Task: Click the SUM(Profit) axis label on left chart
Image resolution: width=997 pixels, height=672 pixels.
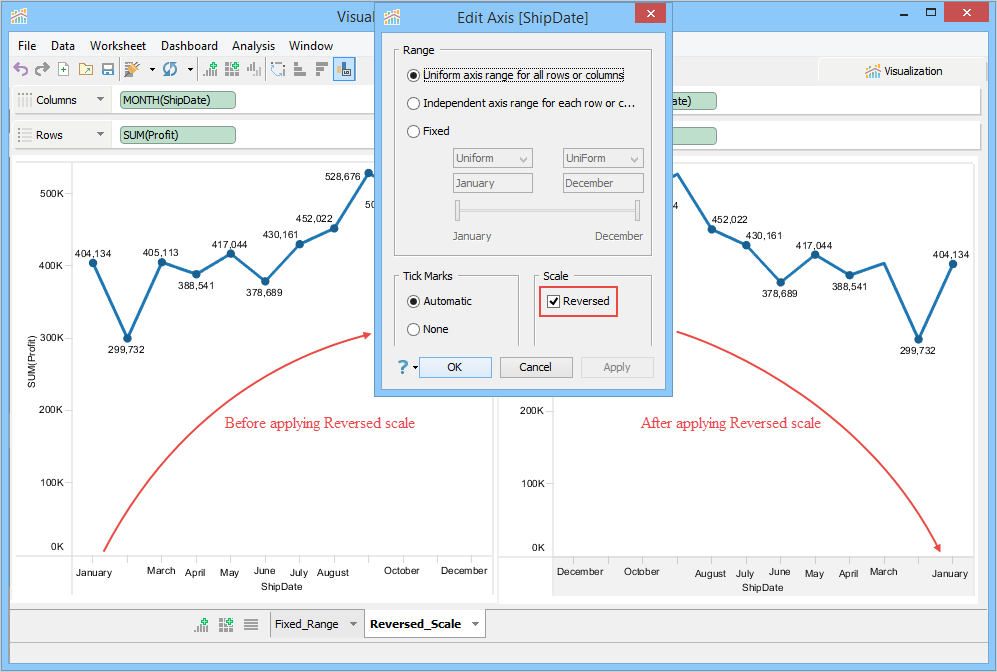Action: [x=31, y=362]
